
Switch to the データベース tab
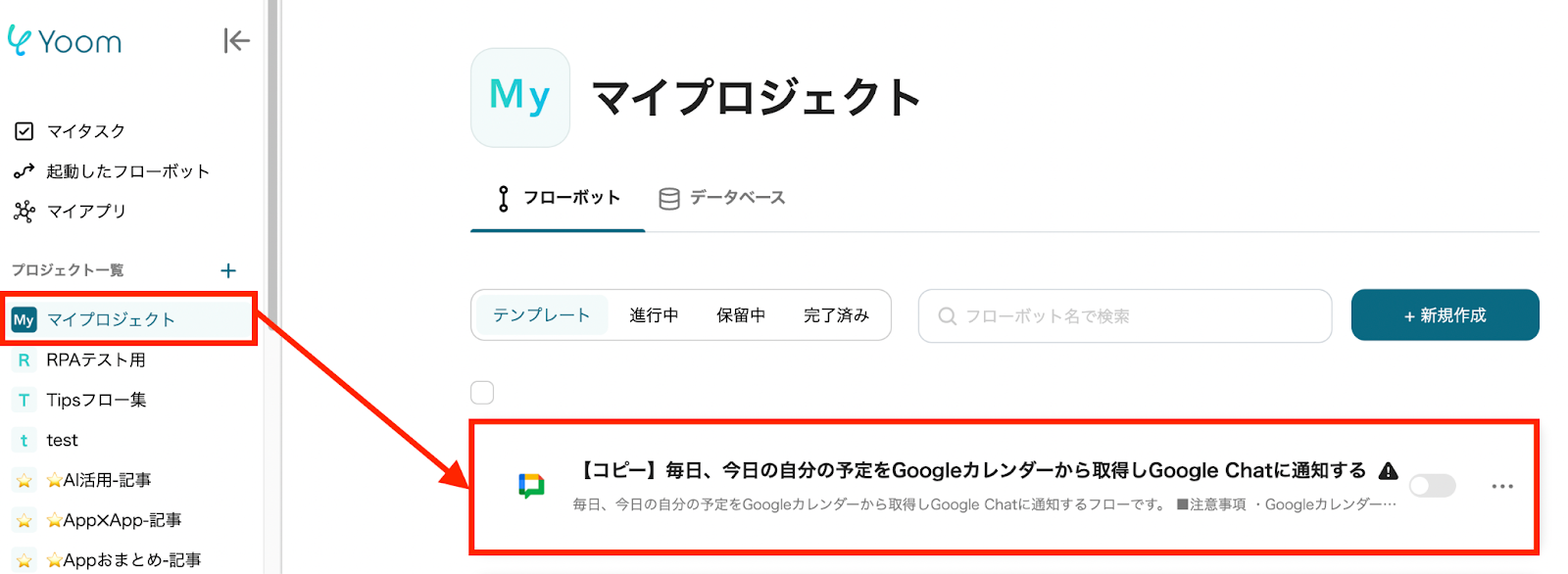[722, 198]
